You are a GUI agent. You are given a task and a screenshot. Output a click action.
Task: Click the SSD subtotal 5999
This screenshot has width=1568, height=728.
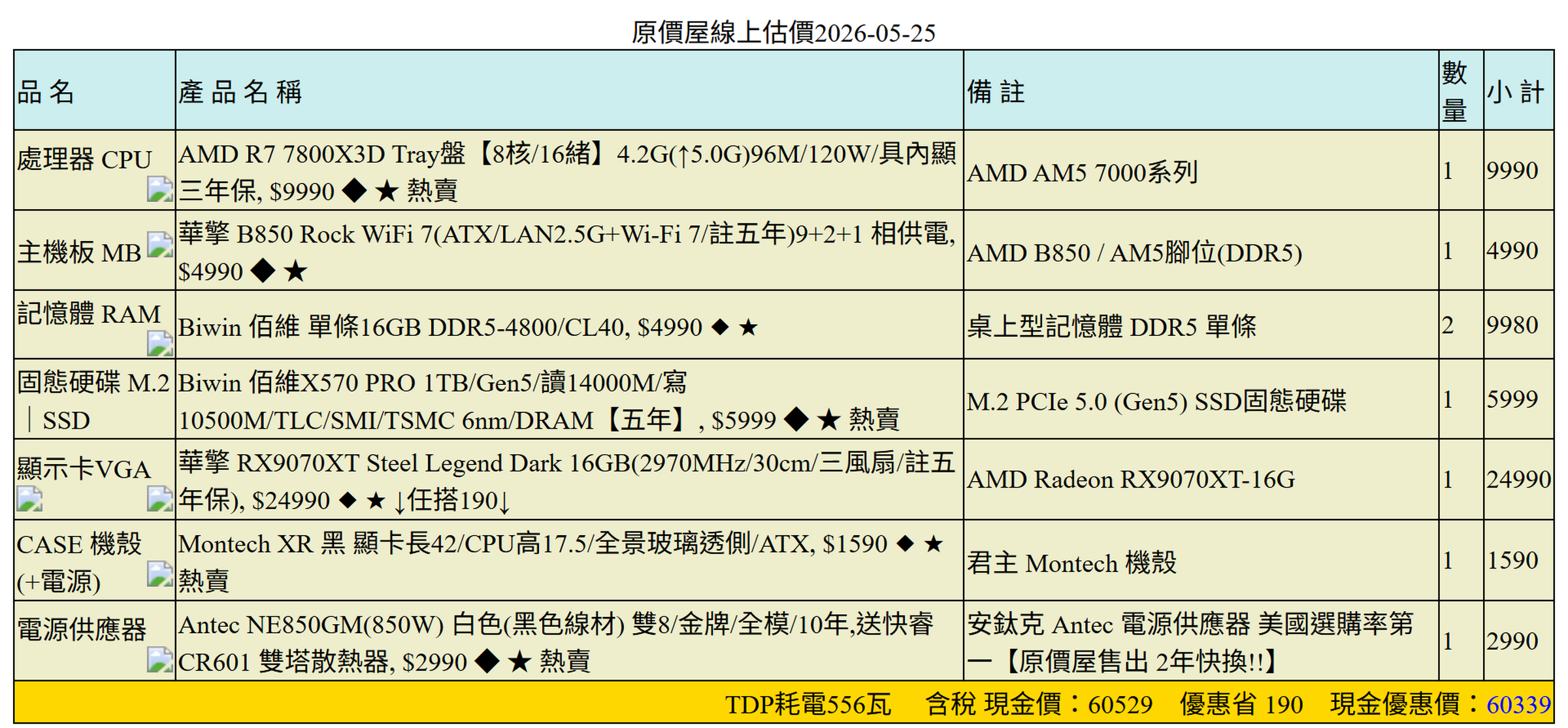[1512, 399]
